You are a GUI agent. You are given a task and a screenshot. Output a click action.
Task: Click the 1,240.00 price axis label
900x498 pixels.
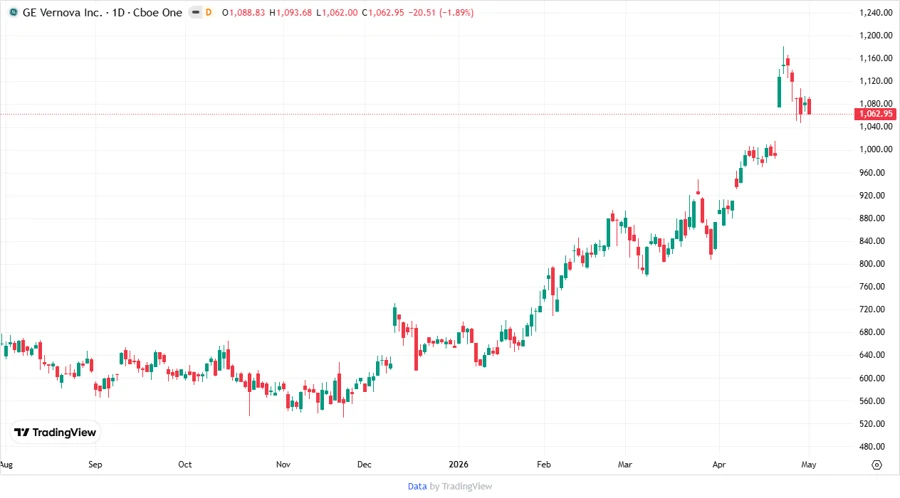coord(876,13)
